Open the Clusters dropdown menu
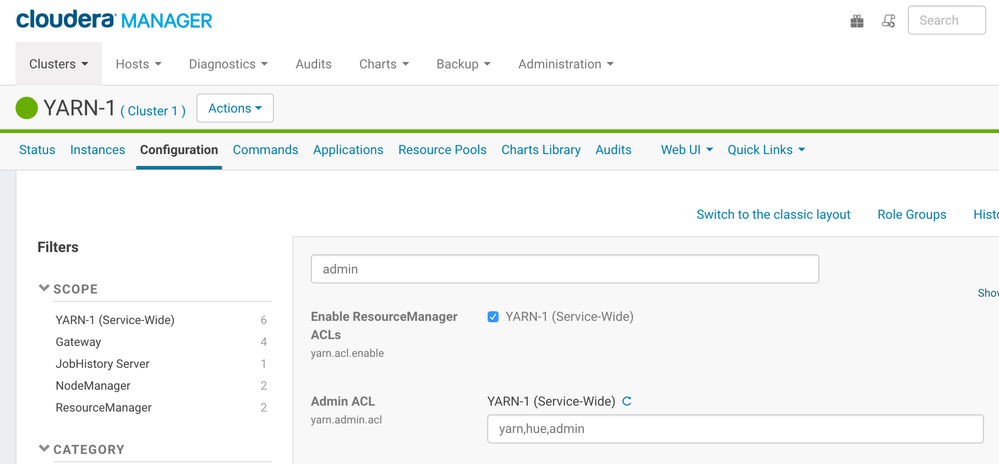The image size is (999, 464). (x=58, y=64)
